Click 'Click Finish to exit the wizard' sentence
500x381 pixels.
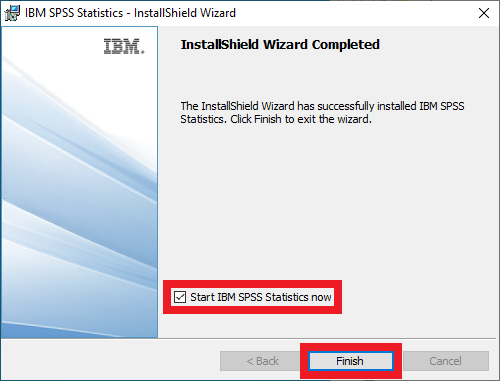[x=301, y=119]
